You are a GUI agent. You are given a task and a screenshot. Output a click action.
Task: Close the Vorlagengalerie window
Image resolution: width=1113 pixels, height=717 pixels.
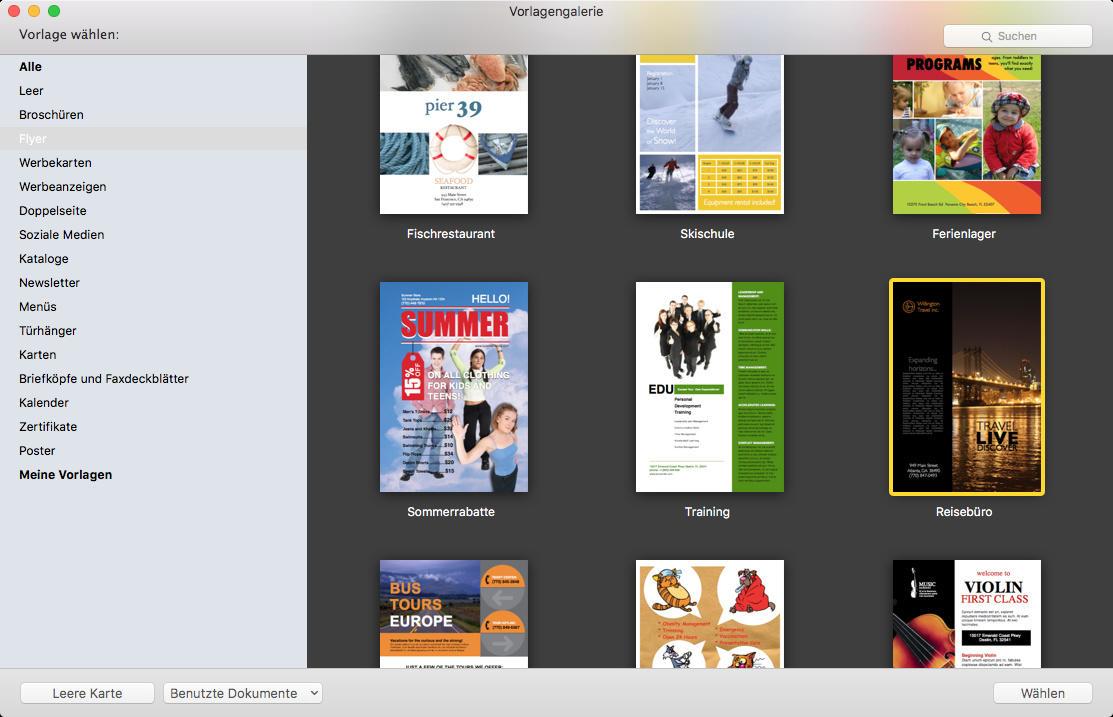pos(13,11)
